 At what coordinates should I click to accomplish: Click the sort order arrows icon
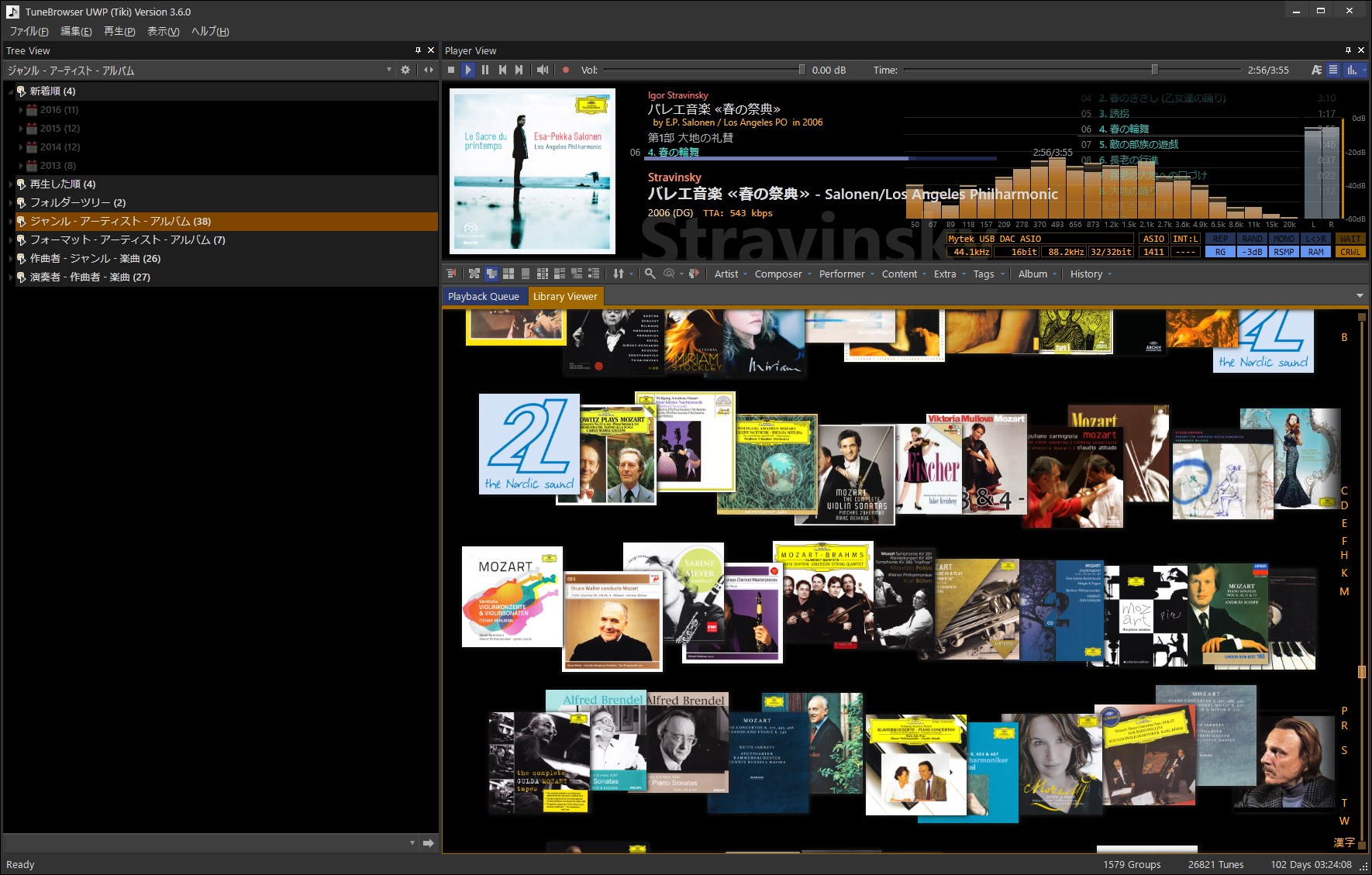coord(619,274)
